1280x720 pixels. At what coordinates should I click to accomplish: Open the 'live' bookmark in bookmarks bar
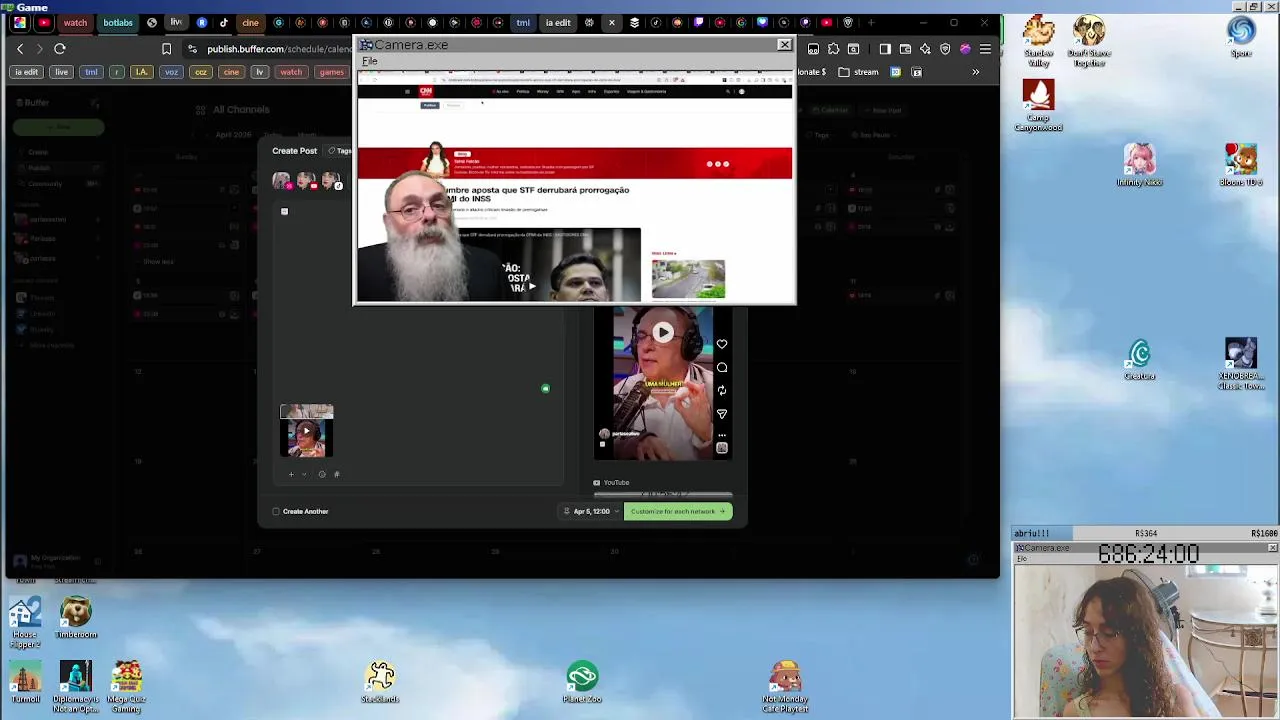click(x=61, y=72)
